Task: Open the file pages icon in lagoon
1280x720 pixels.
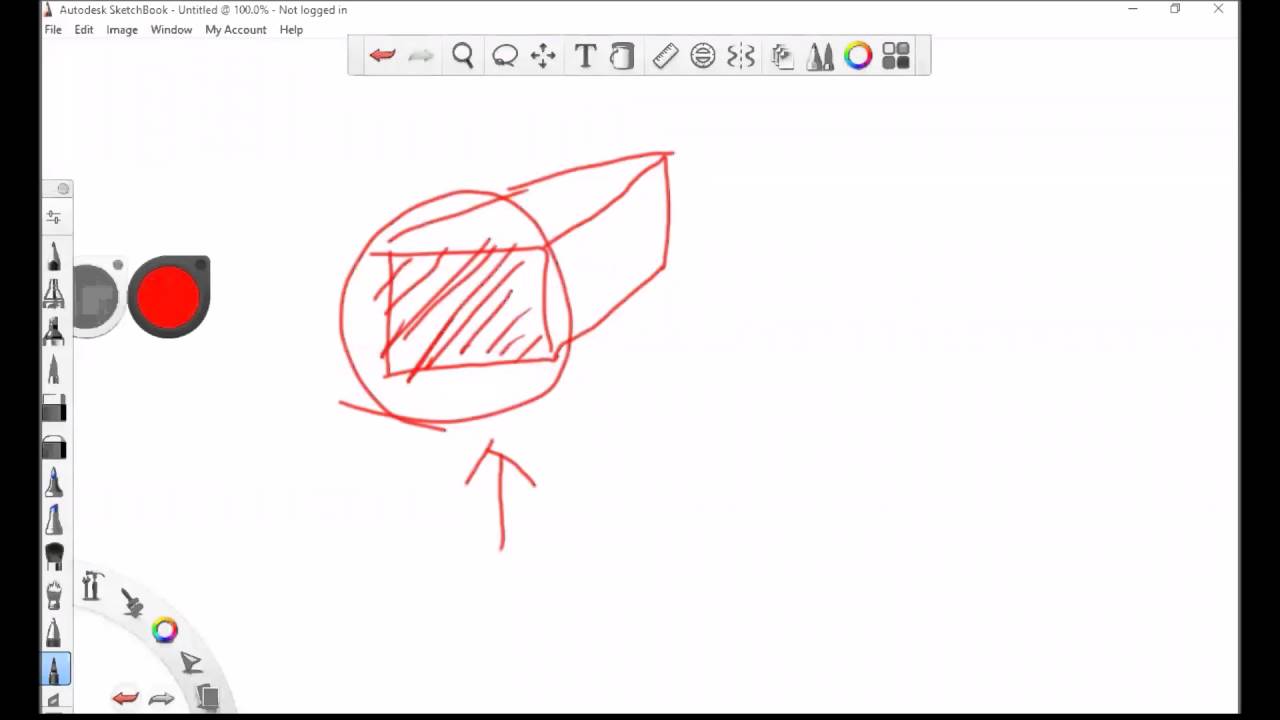Action: click(207, 696)
